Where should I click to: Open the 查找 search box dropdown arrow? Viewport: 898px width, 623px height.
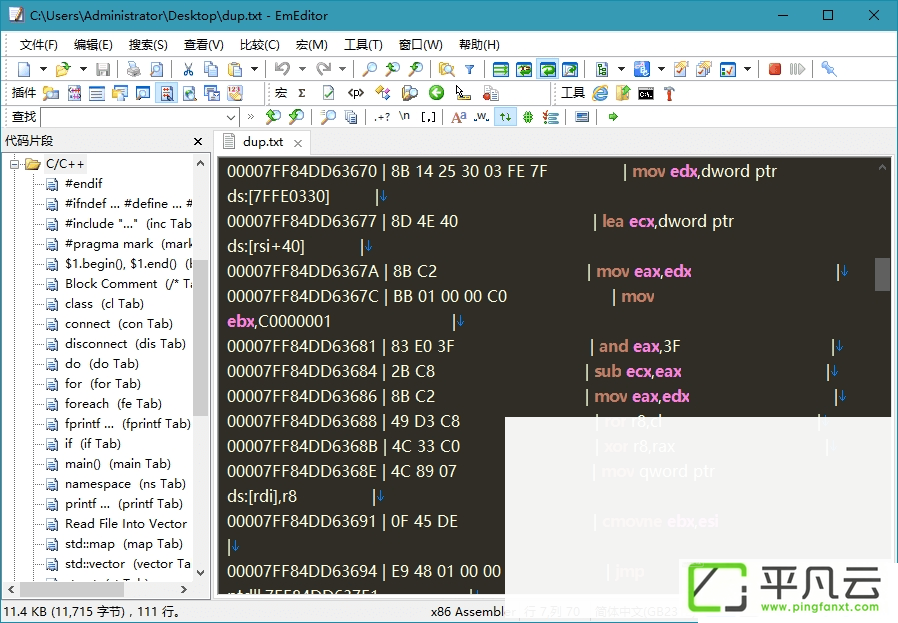click(x=231, y=117)
